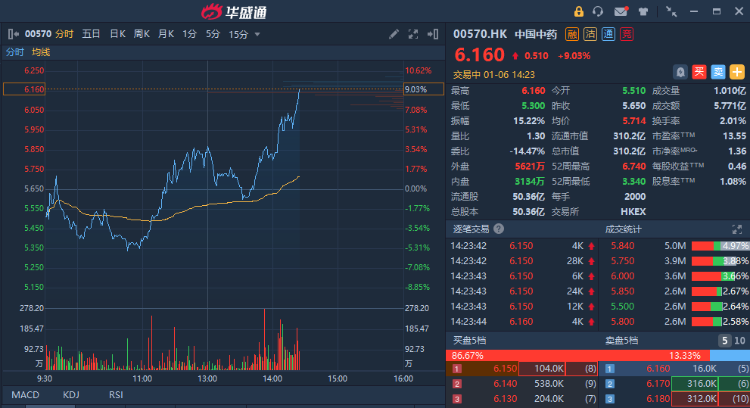Select the RSI indicator tab
750x408 pixels.
(x=116, y=395)
